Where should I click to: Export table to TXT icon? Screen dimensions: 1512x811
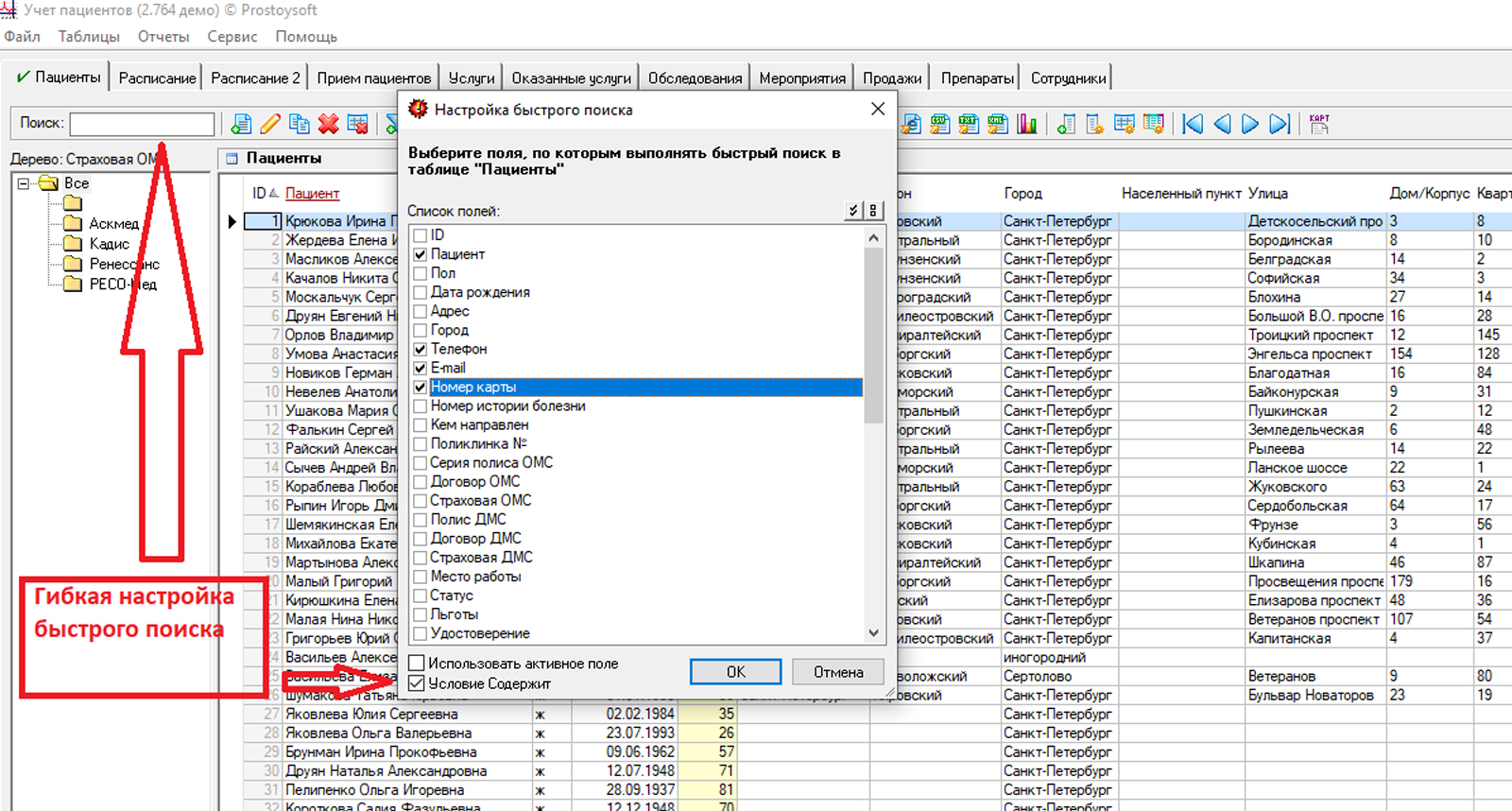[x=969, y=124]
